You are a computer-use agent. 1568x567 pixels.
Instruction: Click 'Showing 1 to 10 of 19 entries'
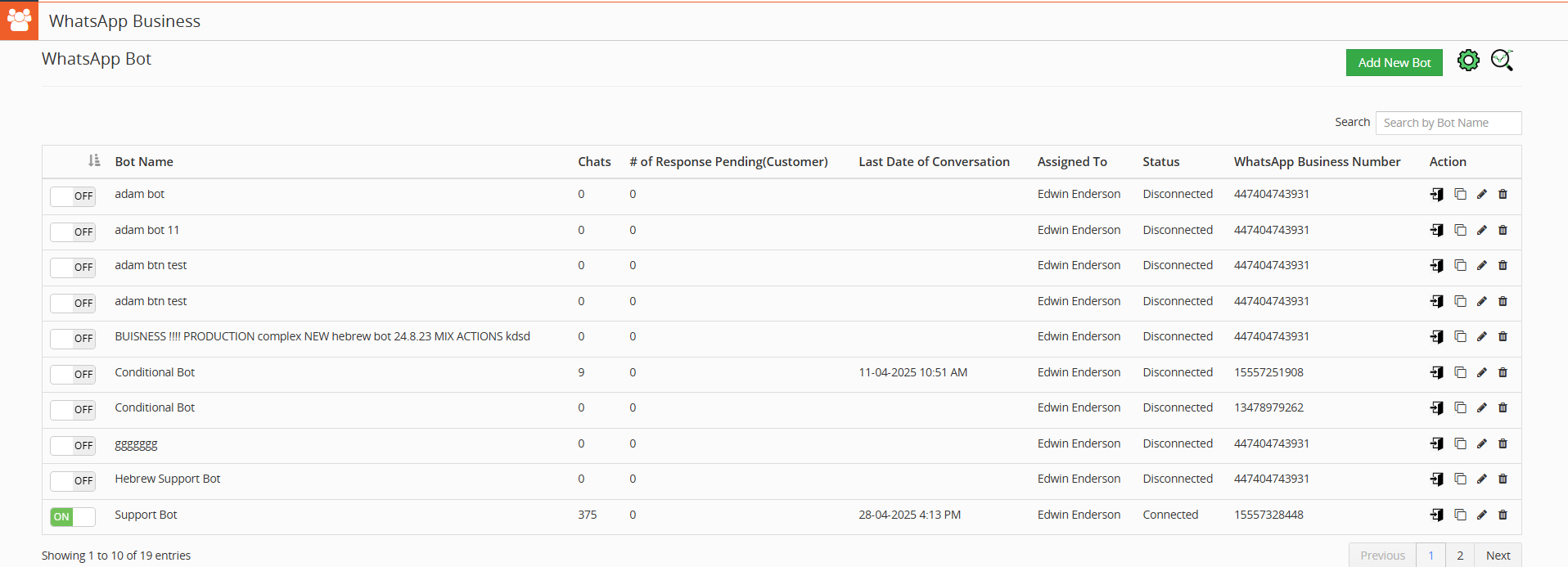(x=116, y=556)
